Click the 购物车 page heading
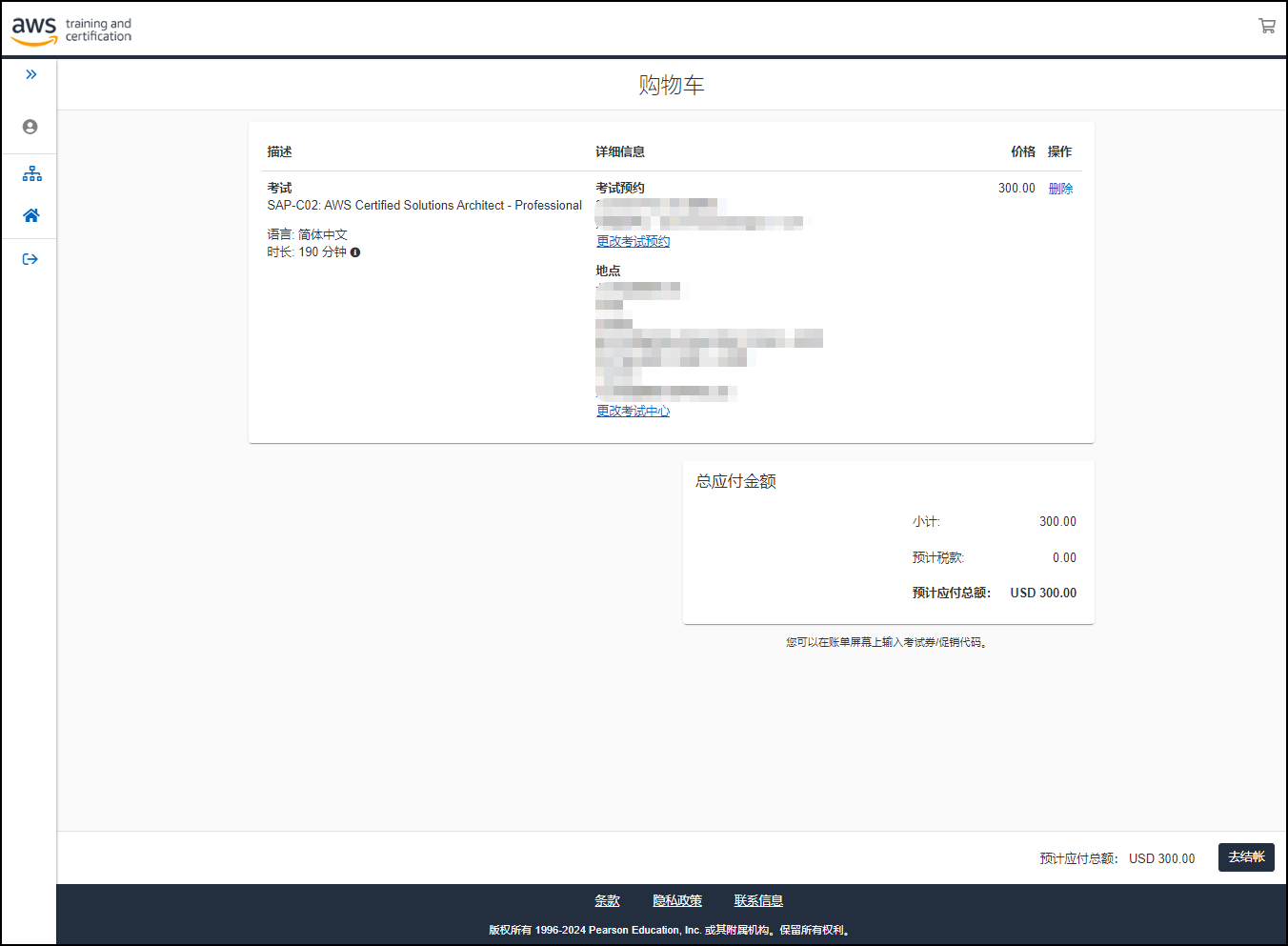The width and height of the screenshot is (1288, 946). tap(672, 85)
